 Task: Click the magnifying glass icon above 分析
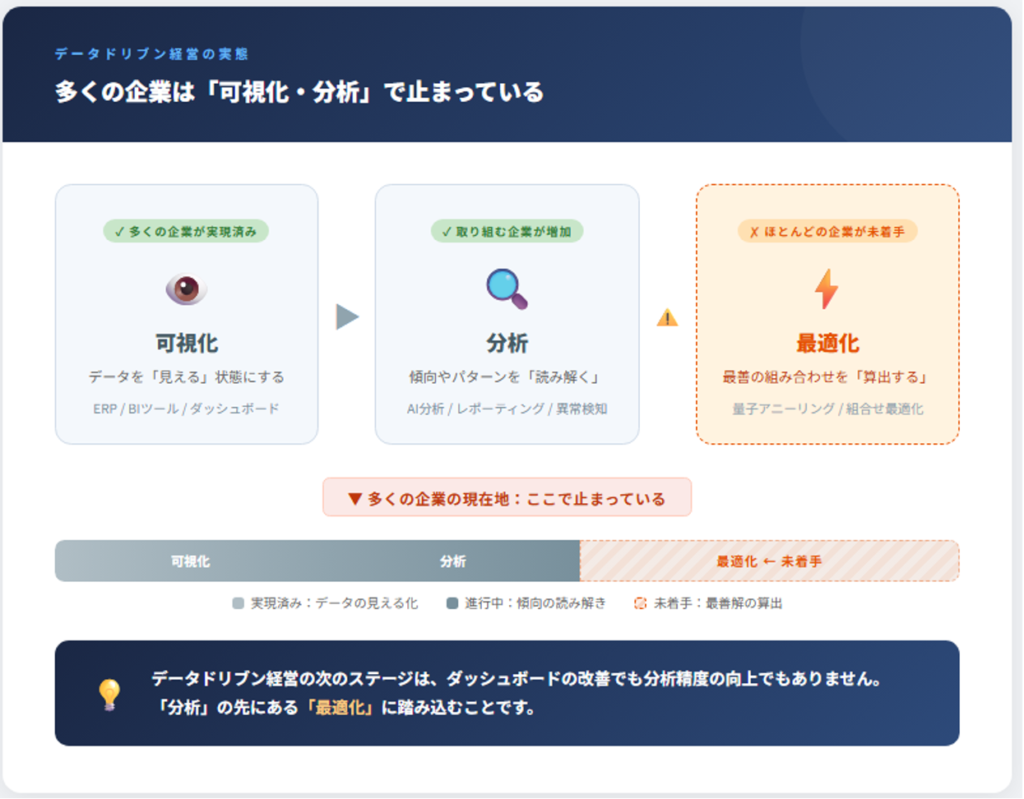[x=507, y=289]
